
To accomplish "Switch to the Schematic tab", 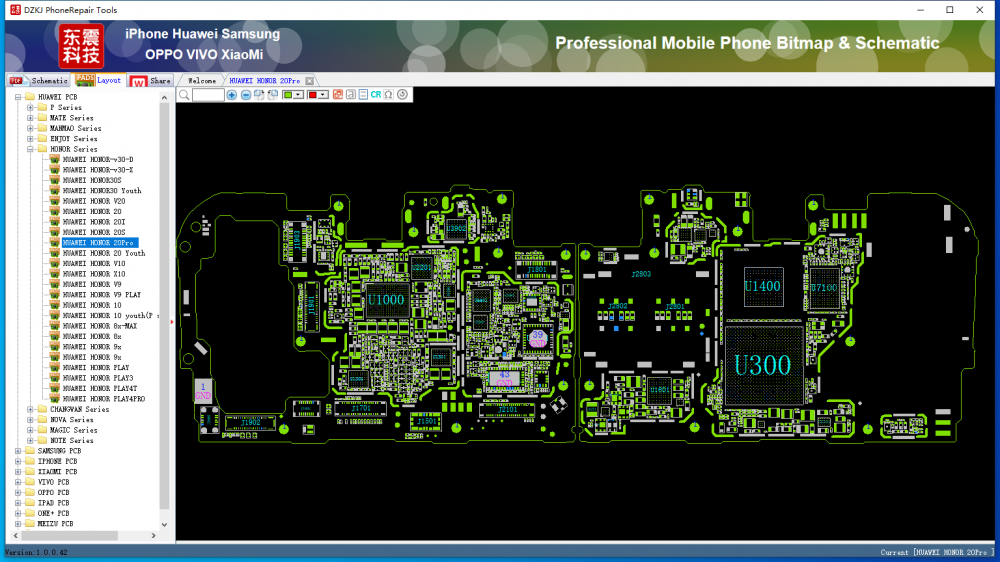I will click(40, 80).
